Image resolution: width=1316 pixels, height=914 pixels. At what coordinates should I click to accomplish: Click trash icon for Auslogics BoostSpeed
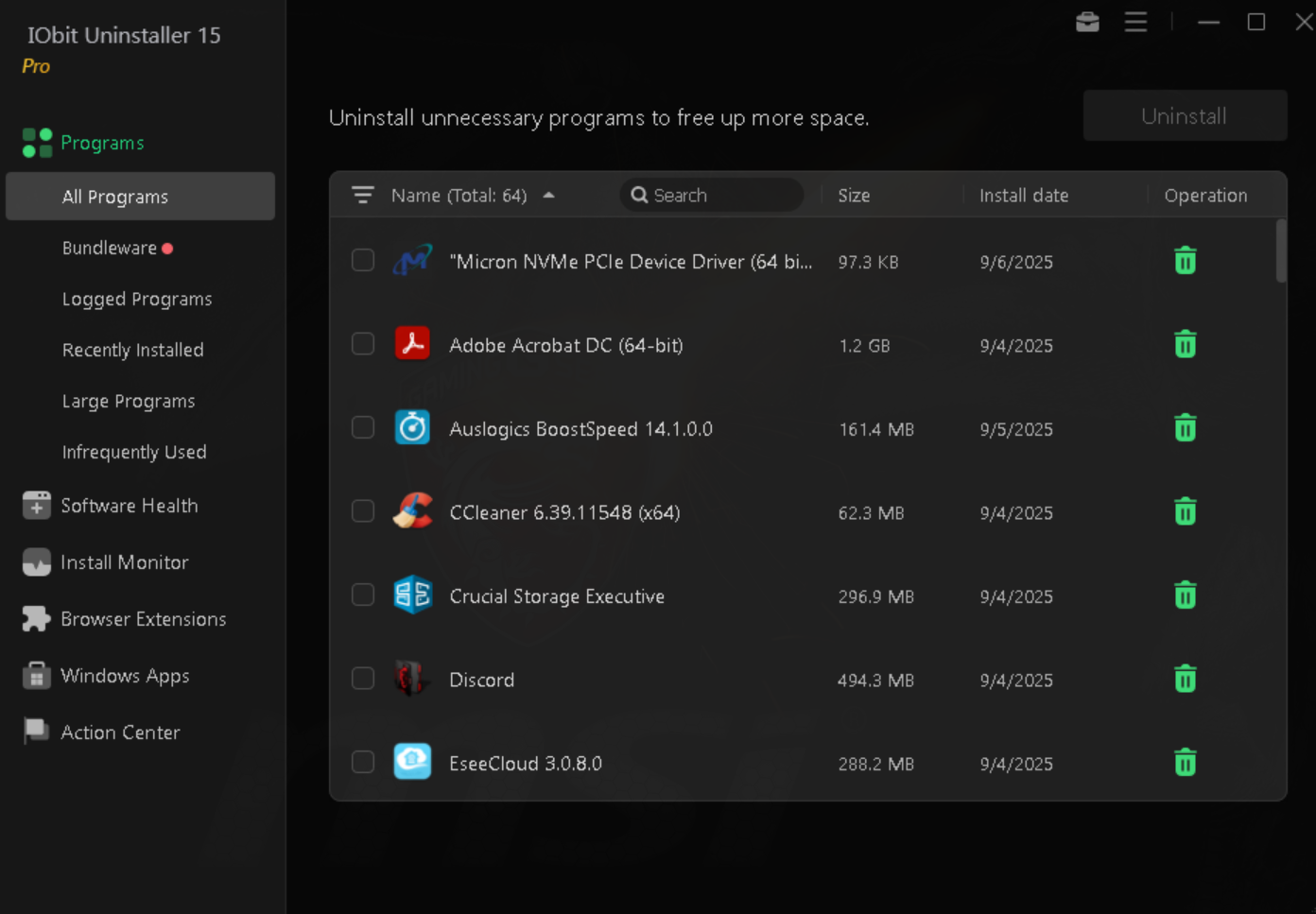click(1185, 428)
